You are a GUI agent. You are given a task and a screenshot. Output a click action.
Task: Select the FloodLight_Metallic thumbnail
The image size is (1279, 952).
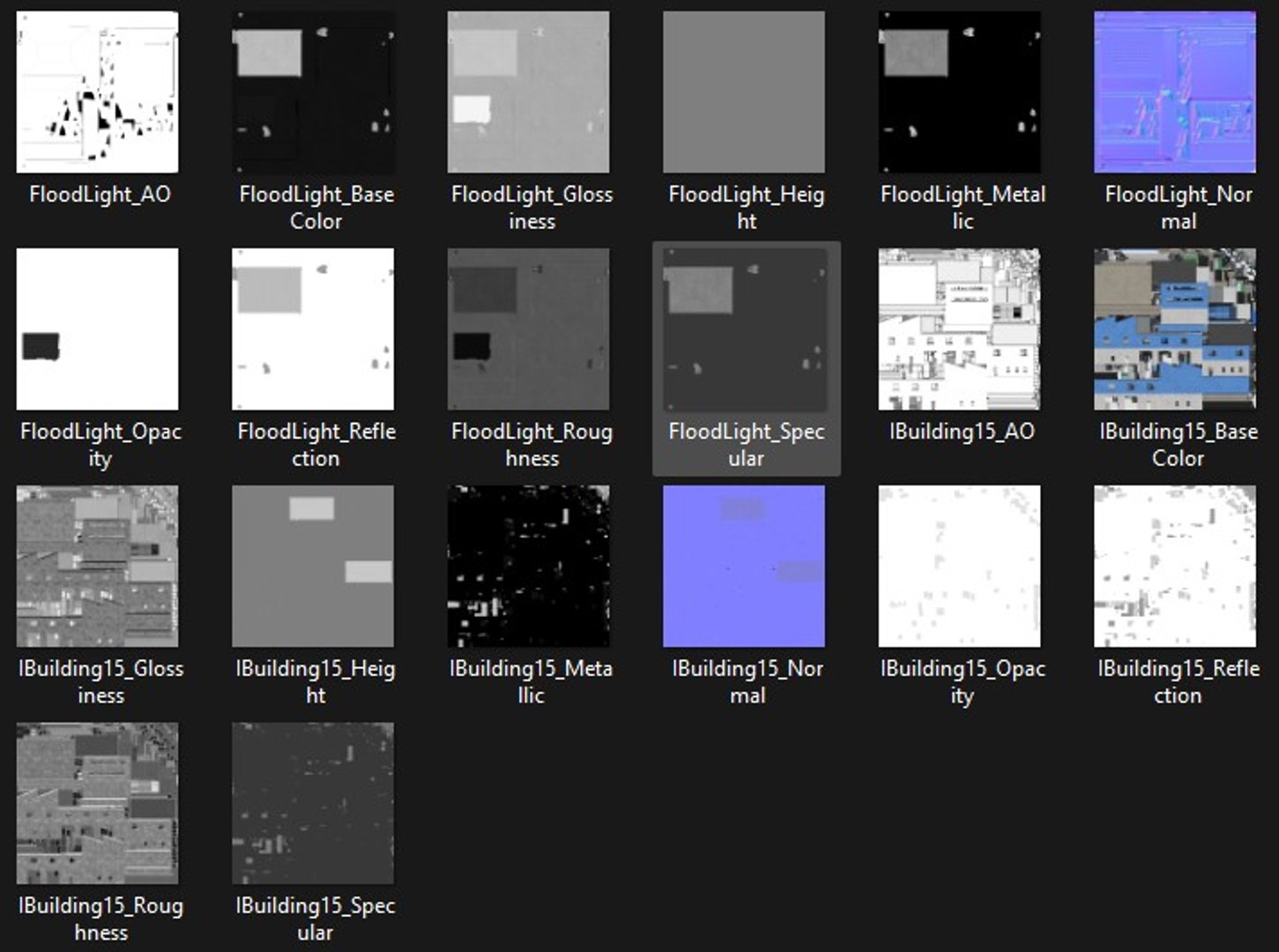click(x=959, y=92)
